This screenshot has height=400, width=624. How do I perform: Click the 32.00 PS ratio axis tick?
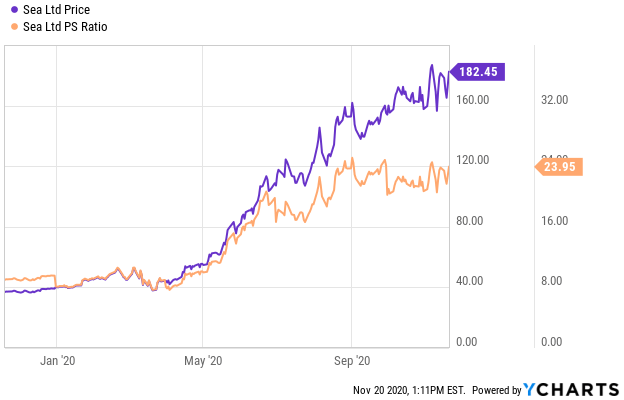coord(554,100)
